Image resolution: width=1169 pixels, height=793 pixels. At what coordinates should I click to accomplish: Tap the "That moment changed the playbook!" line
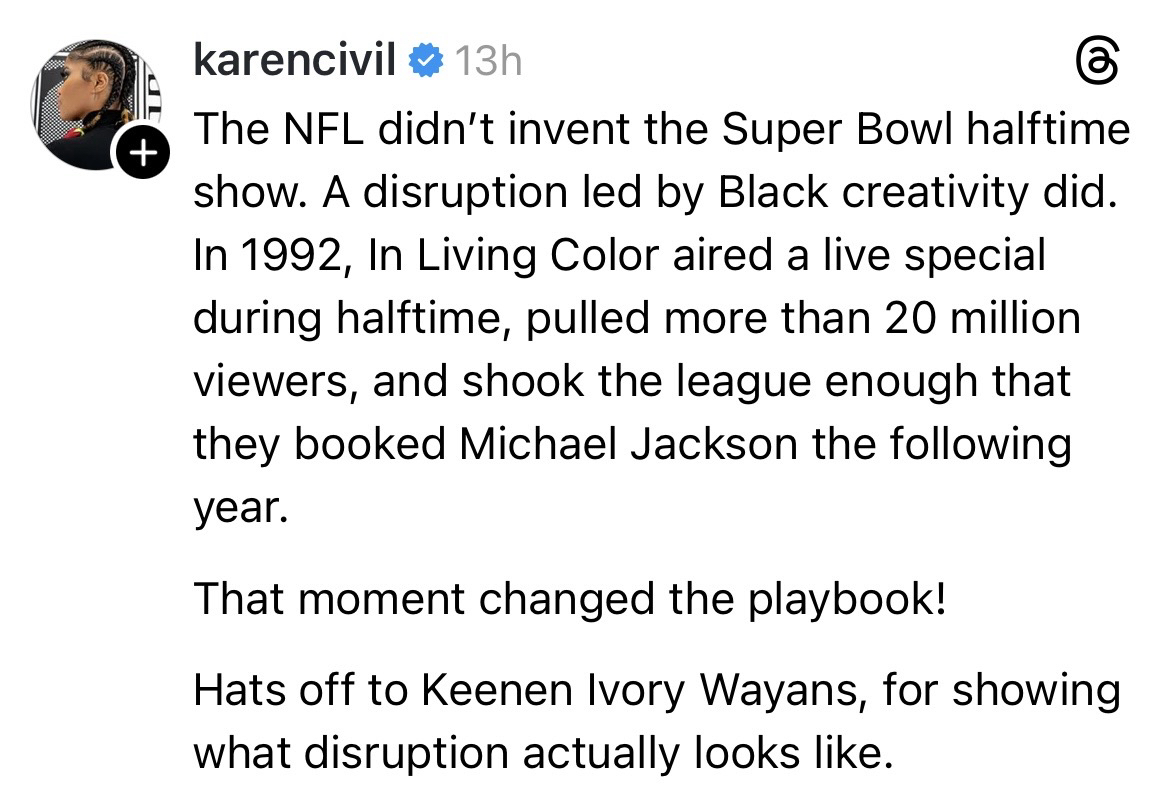[x=568, y=598]
